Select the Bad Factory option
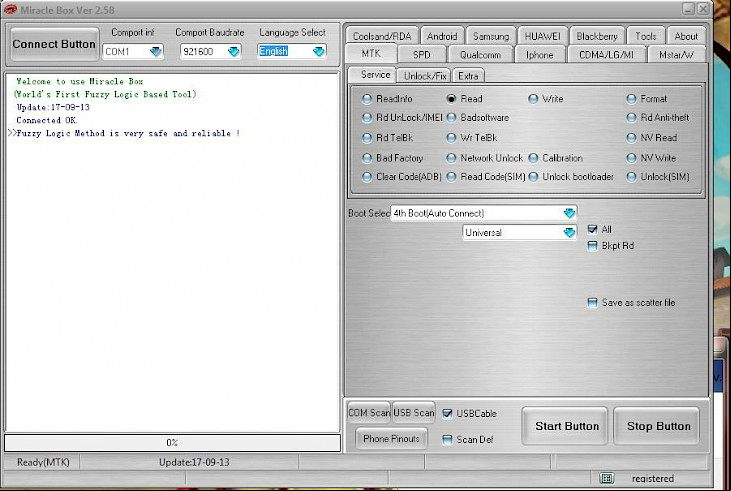Viewport: 731px width, 491px height. [393, 158]
